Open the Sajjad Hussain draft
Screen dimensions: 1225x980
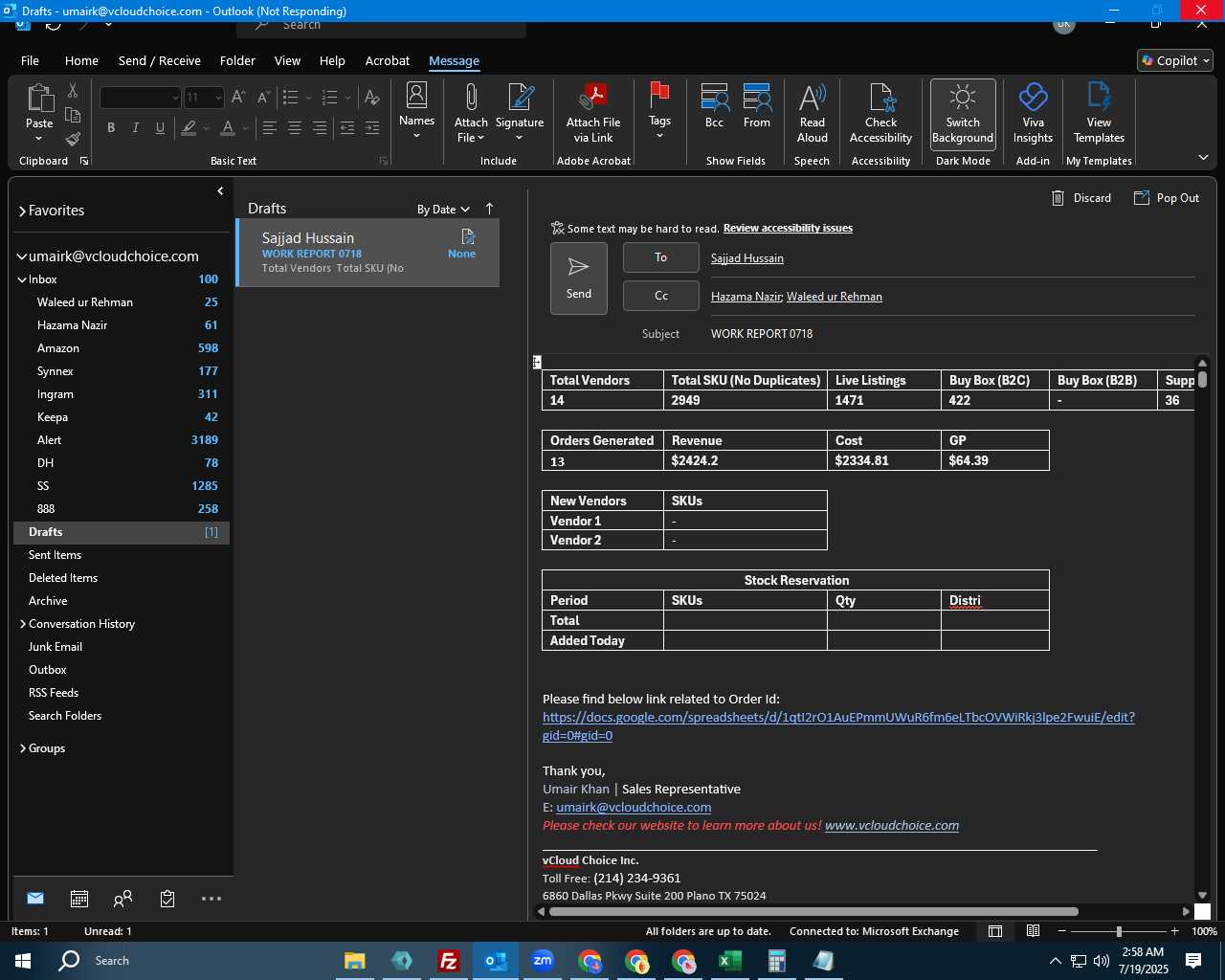click(x=368, y=253)
